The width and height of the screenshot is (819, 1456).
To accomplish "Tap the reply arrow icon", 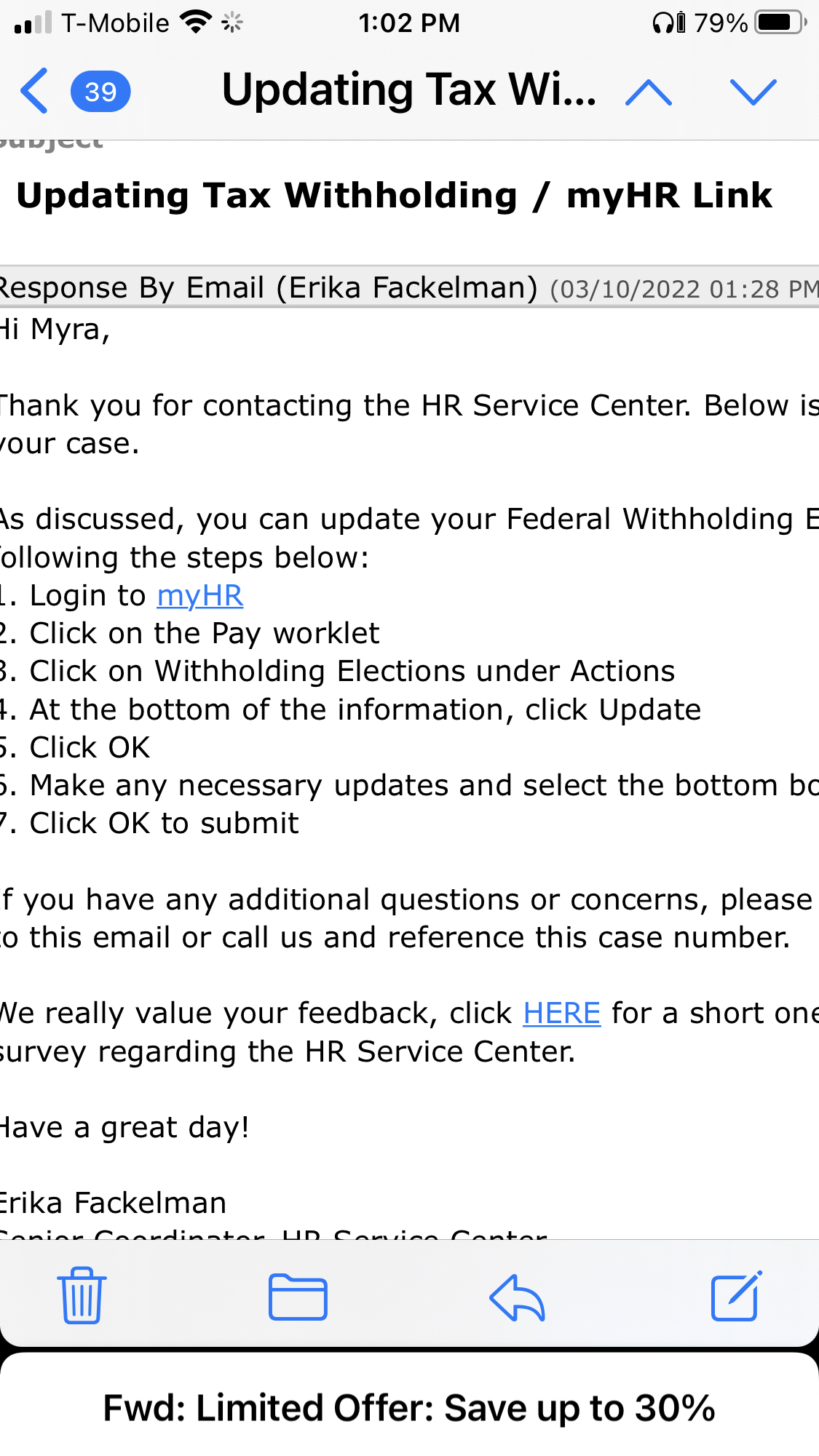I will tap(517, 1297).
